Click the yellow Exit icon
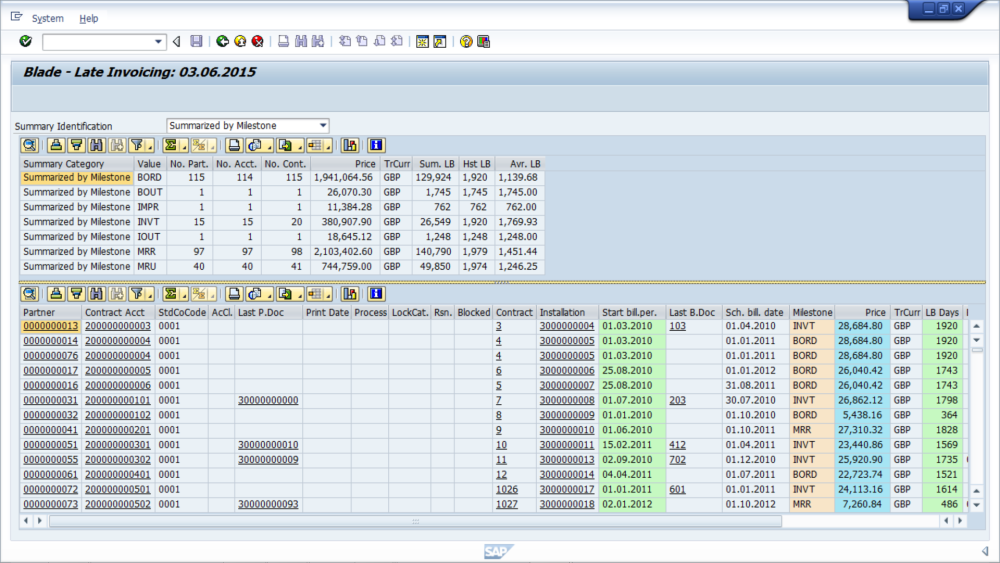 [240, 41]
